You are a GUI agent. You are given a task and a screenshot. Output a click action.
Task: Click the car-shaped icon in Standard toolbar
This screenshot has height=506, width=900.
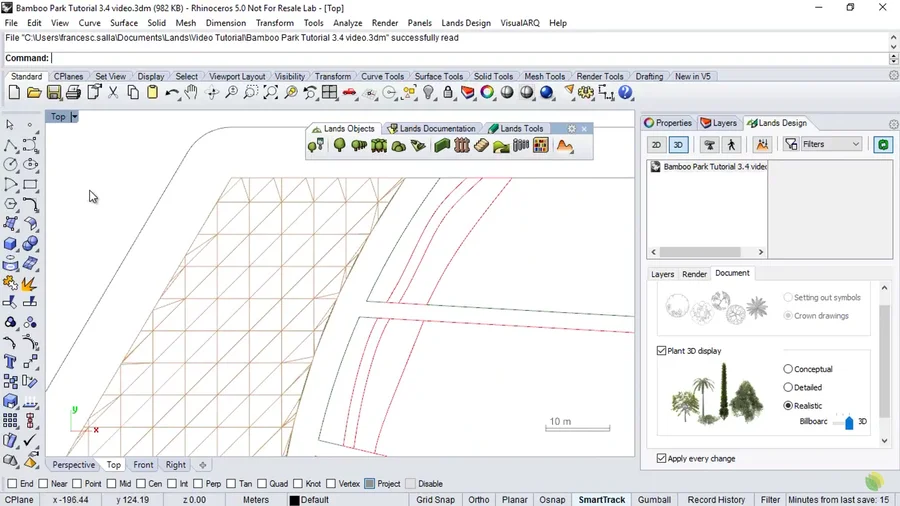pos(349,92)
